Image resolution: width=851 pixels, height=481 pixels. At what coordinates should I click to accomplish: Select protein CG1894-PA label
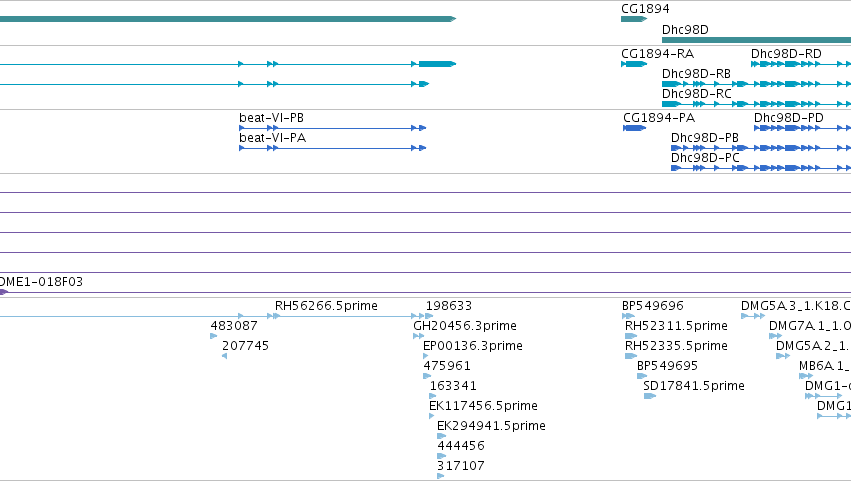click(659, 118)
